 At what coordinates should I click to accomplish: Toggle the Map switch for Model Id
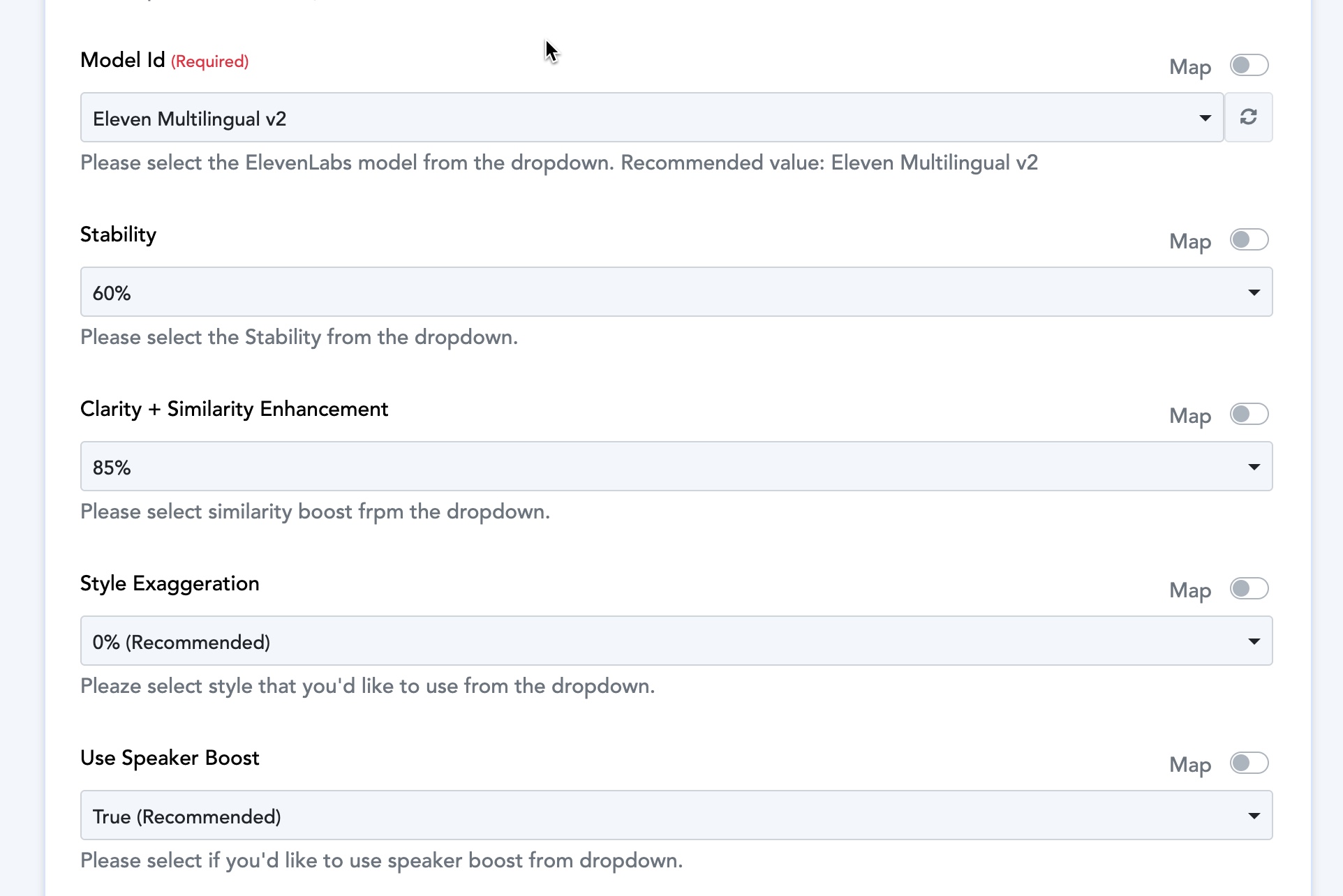click(1249, 66)
